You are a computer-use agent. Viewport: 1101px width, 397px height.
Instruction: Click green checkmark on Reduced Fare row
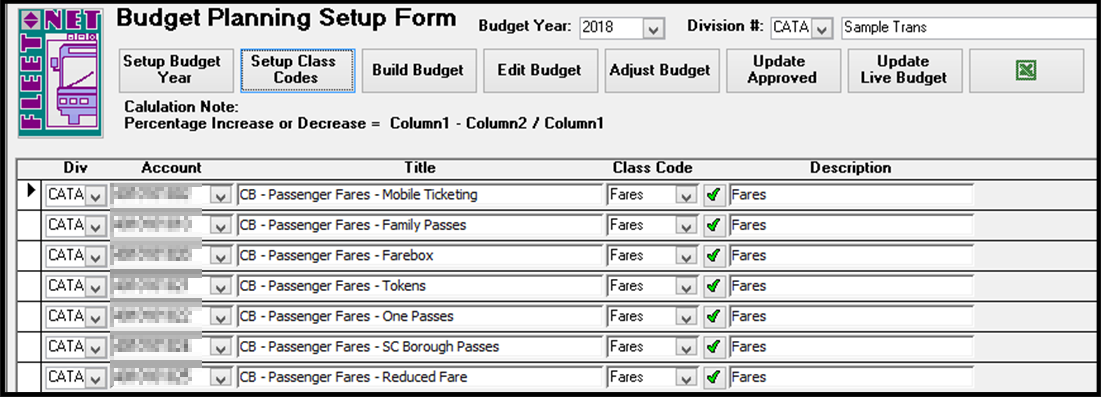point(714,377)
